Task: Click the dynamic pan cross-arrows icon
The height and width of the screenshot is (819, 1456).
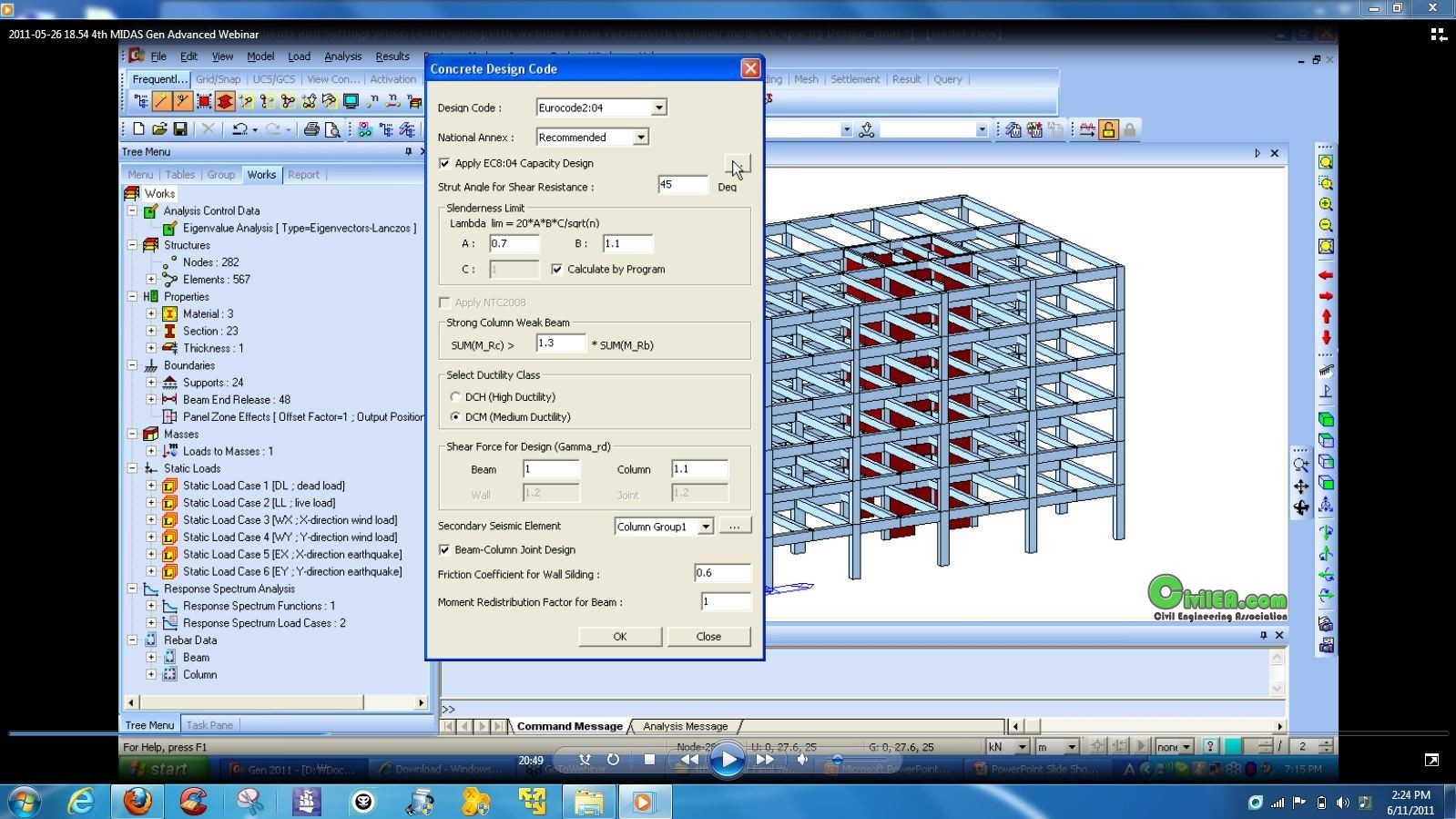Action: 1301,486
